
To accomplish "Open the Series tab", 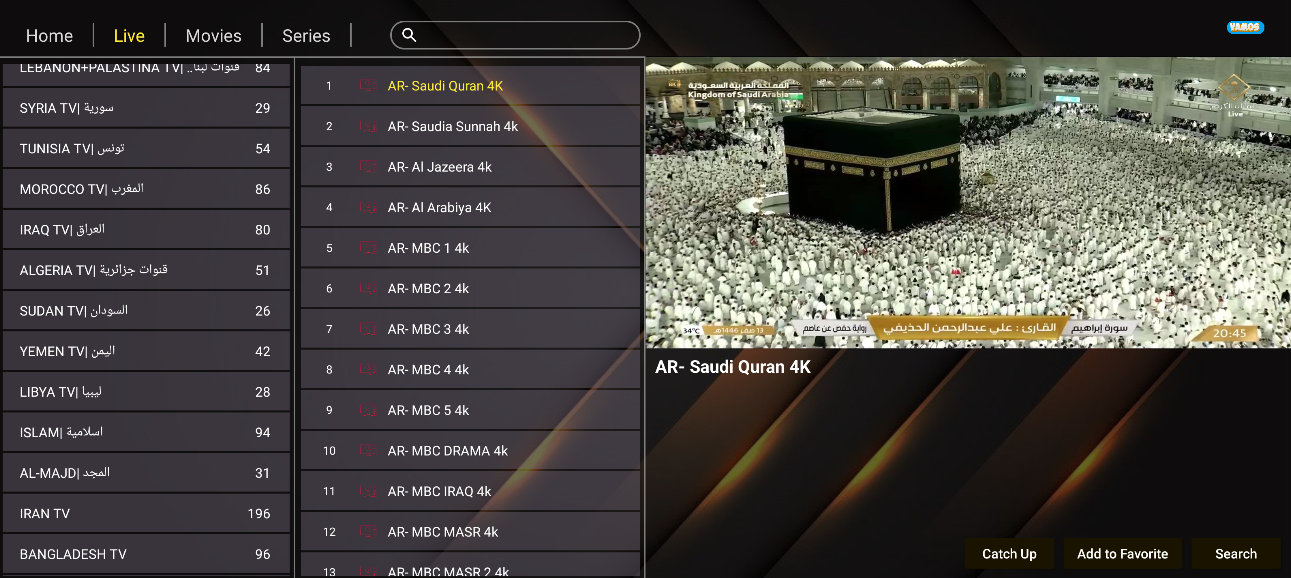I will 306,36.
